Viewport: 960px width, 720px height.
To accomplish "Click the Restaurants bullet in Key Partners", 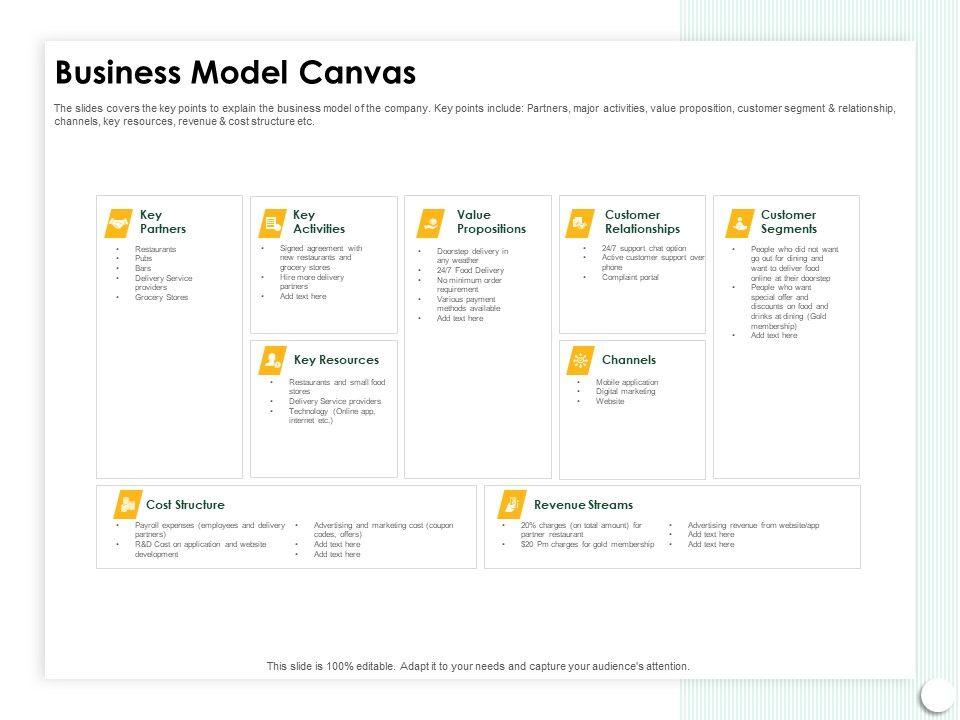I will pyautogui.click(x=156, y=249).
